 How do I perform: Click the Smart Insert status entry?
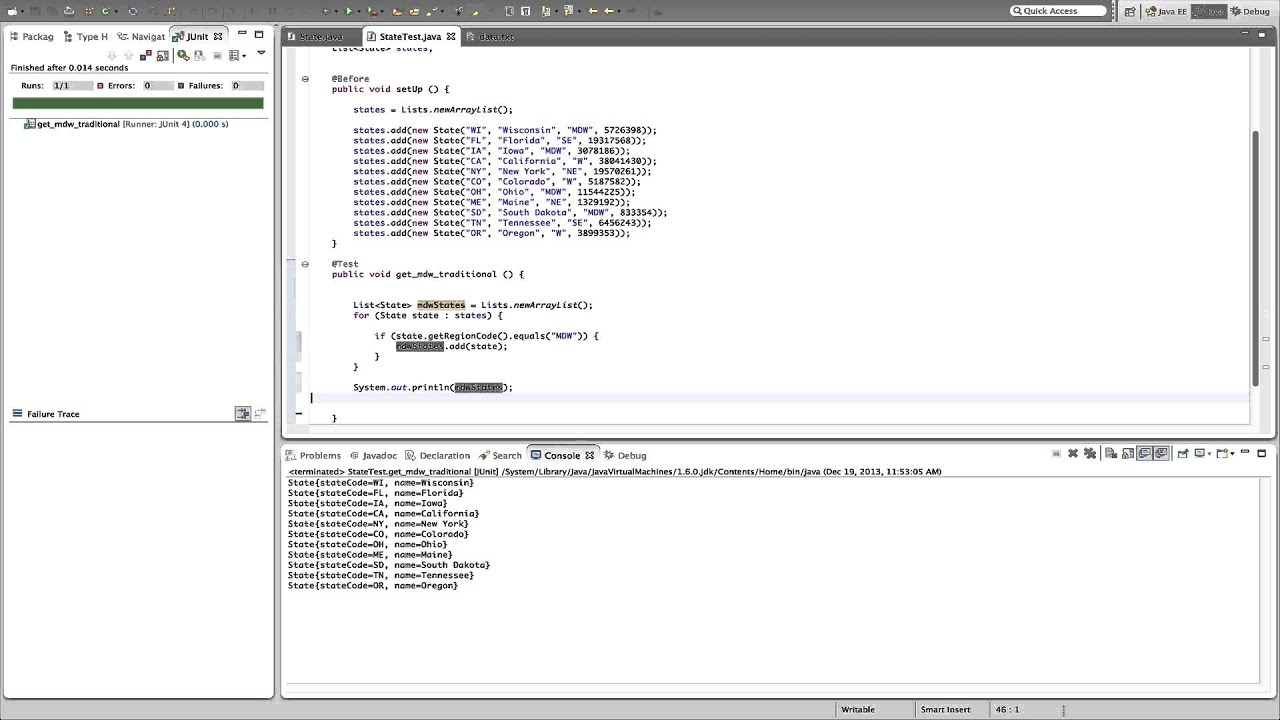point(945,709)
